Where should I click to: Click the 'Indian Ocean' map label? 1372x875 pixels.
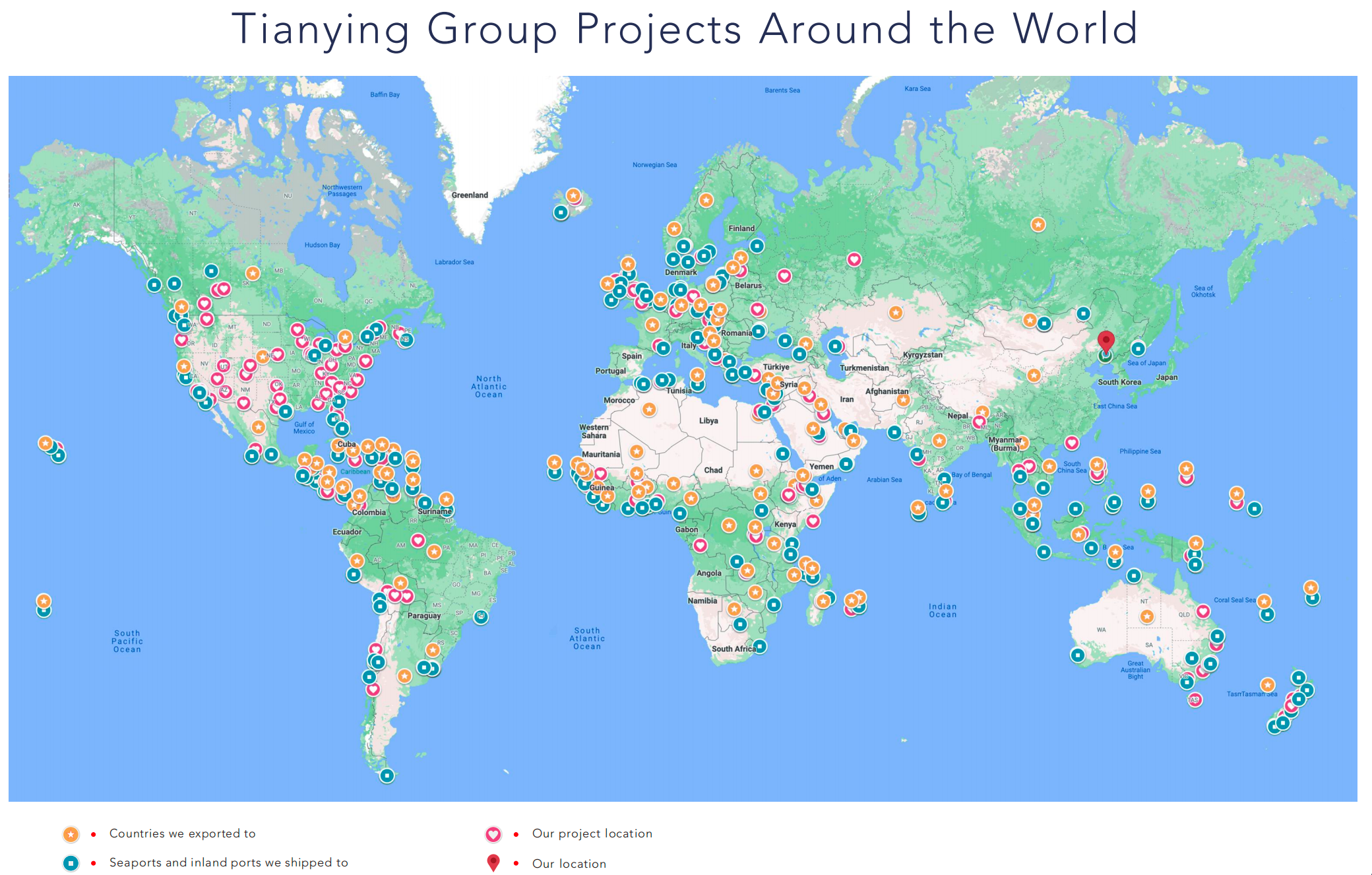[943, 610]
